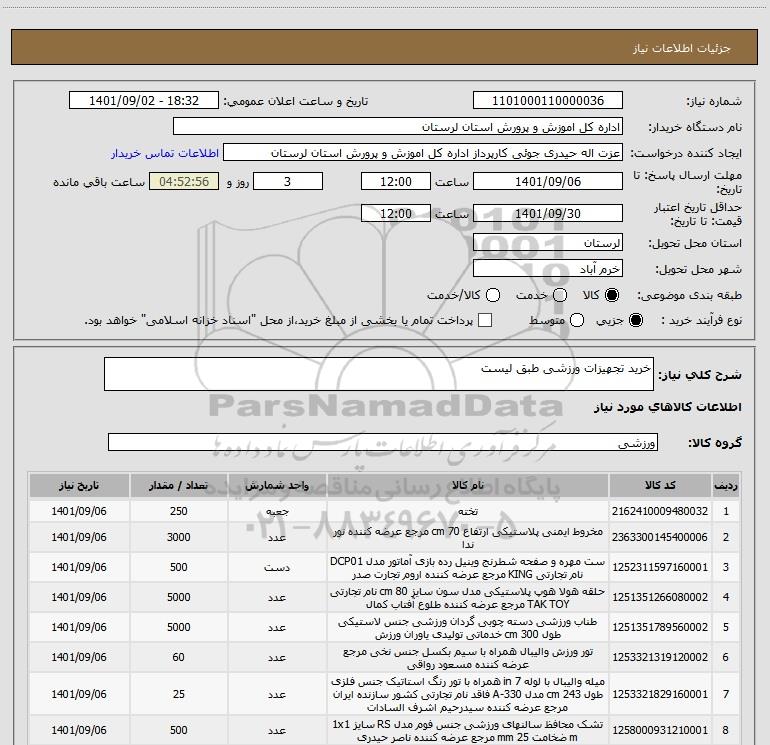Click the price validity date 1401/09/30 field
770x745 pixels.
tap(548, 213)
